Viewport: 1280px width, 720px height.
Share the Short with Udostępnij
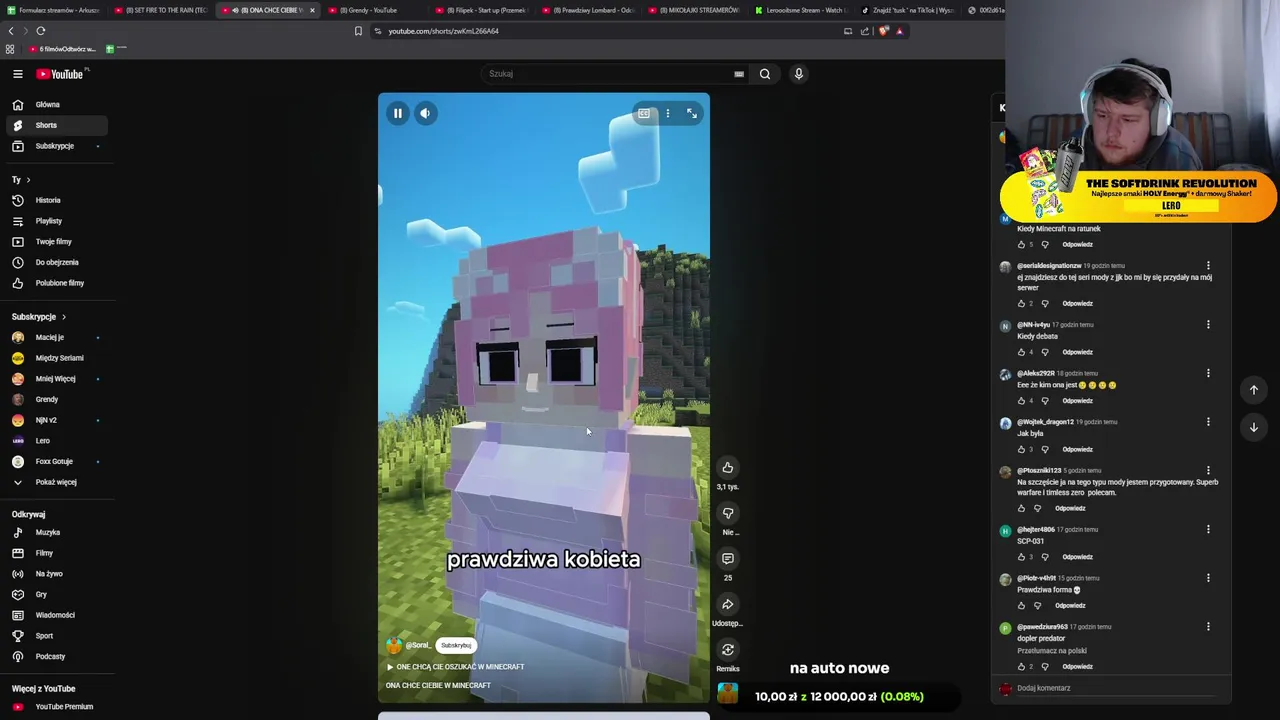(728, 604)
